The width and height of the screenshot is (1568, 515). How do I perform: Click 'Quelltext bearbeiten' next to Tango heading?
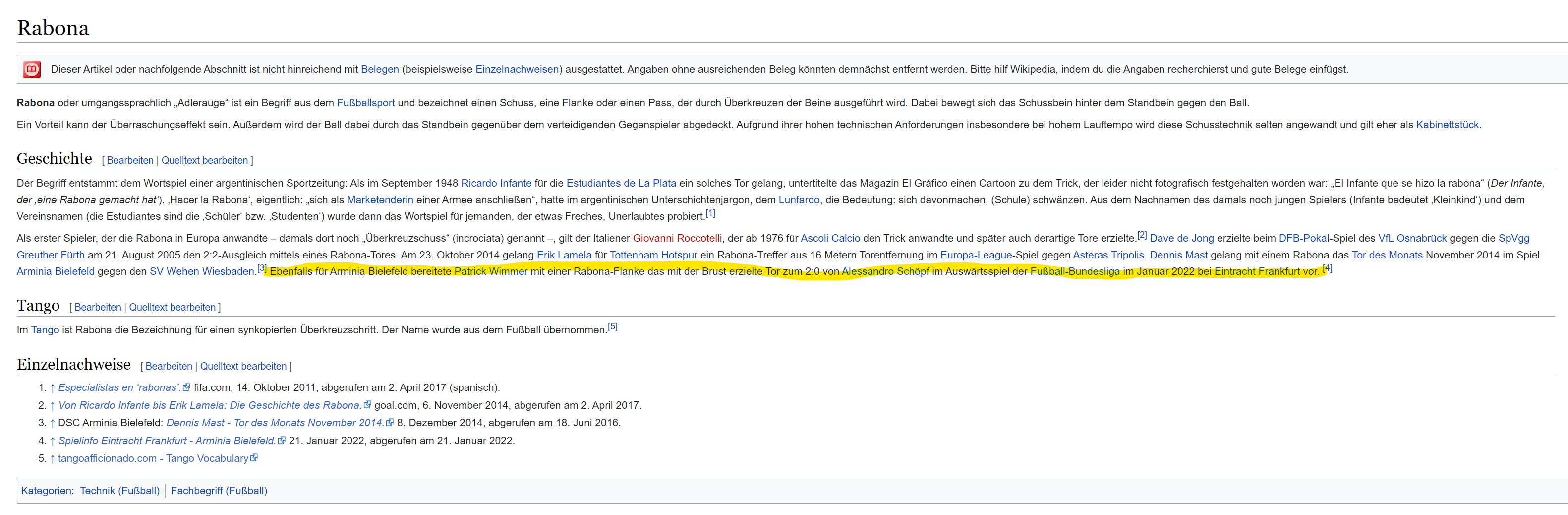coord(172,307)
